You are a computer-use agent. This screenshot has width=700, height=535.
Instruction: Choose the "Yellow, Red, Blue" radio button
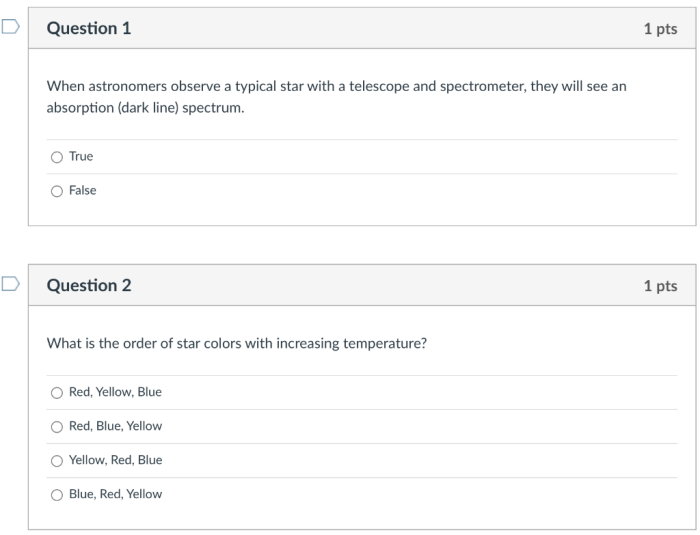57,460
